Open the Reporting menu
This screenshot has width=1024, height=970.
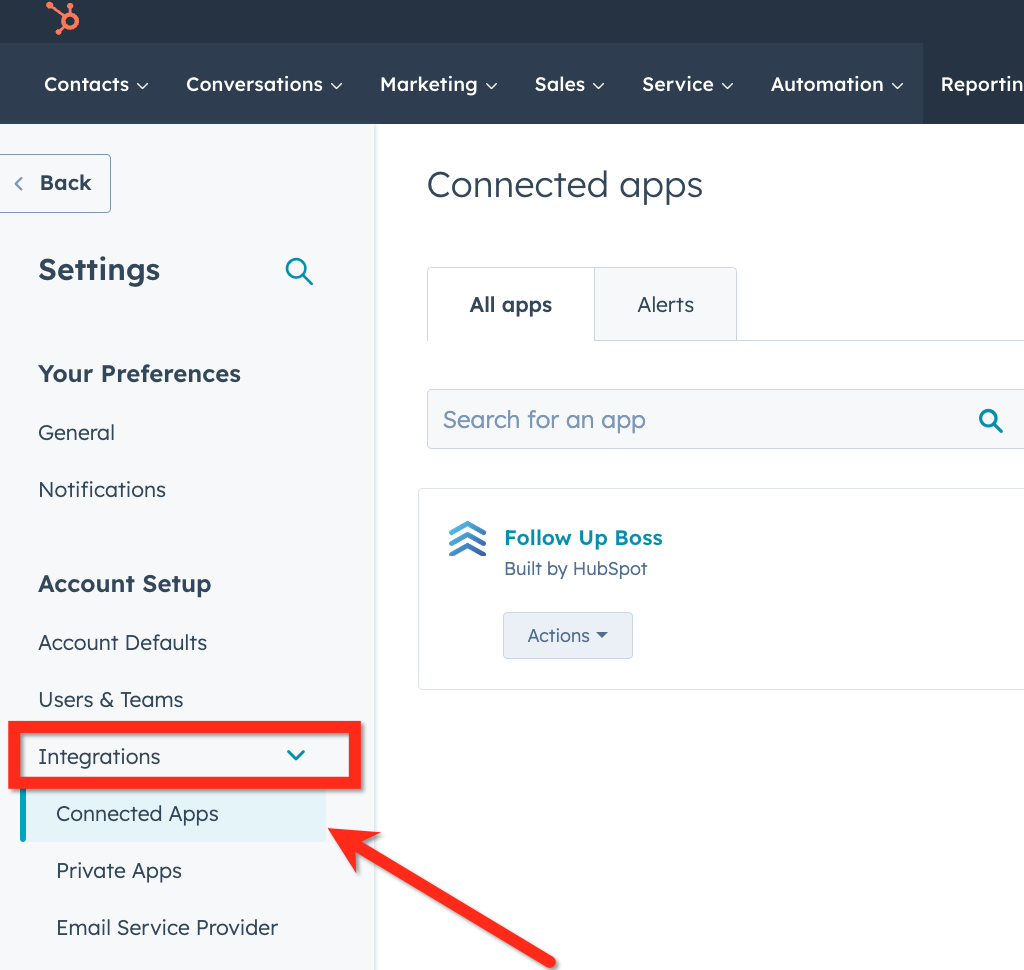coord(982,84)
